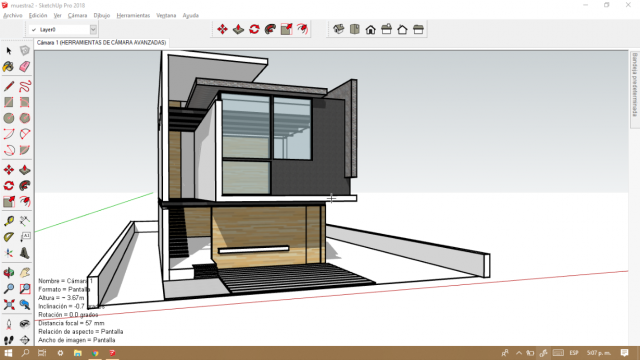The width and height of the screenshot is (640, 360).
Task: Open the Ver menu
Action: click(x=58, y=16)
